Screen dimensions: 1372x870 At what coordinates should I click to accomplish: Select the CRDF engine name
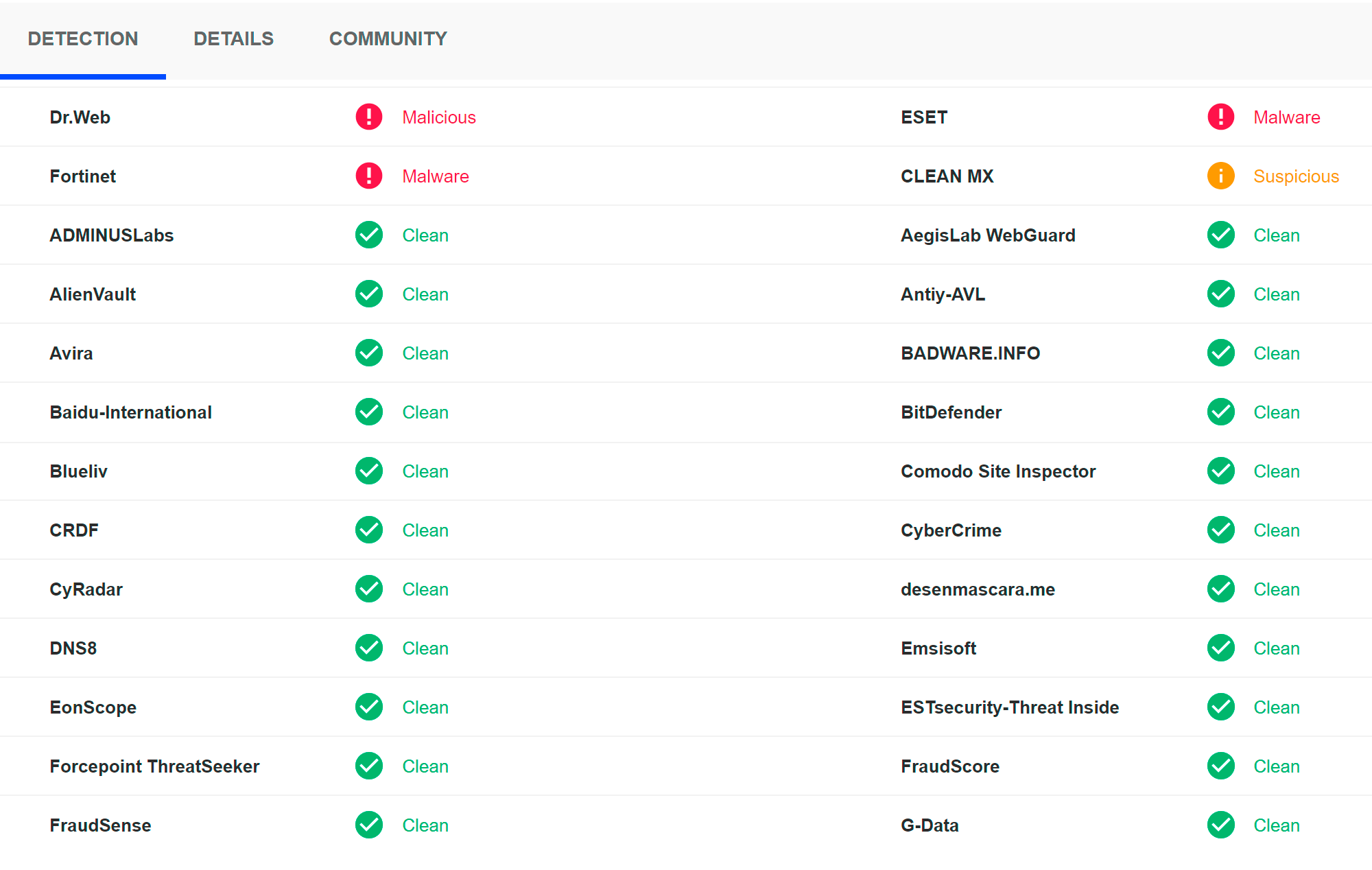click(74, 530)
